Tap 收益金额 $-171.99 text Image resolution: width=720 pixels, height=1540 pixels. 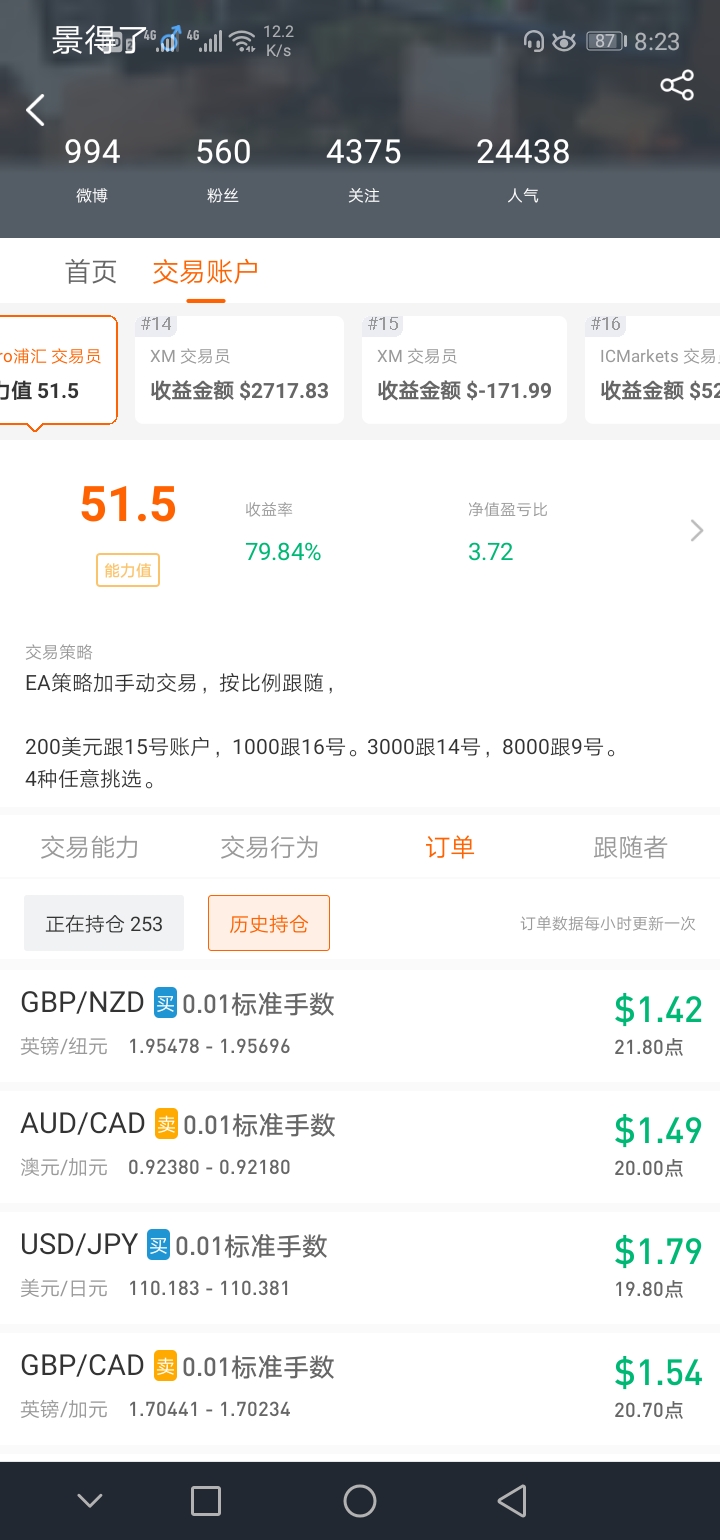tap(465, 391)
